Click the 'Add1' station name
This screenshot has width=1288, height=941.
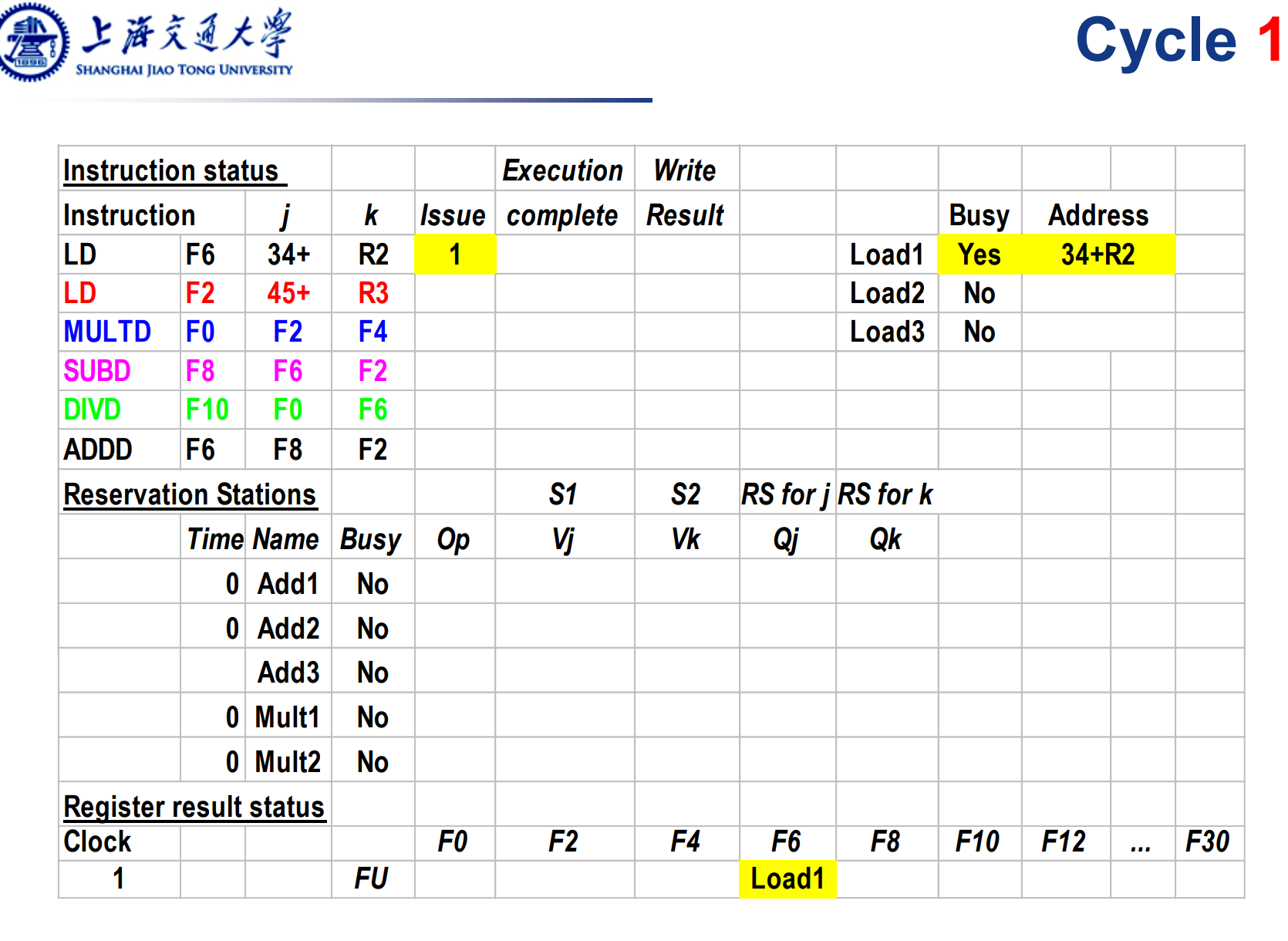coord(288,584)
